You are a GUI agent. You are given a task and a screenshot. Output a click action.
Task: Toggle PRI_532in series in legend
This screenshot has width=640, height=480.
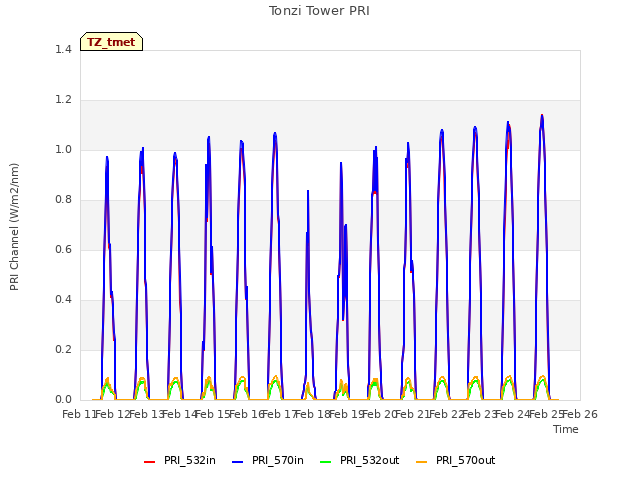[180, 460]
